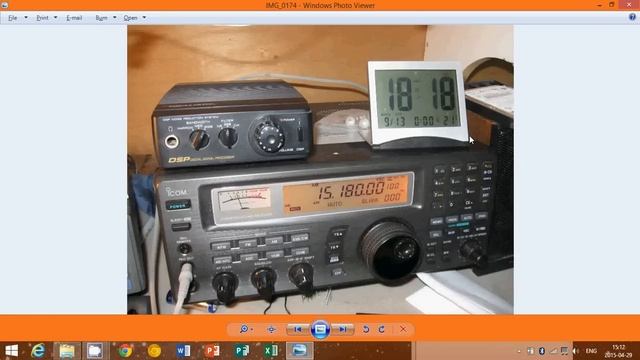Expand the Open dropdown arrow
The image size is (640, 360).
coord(144,18)
